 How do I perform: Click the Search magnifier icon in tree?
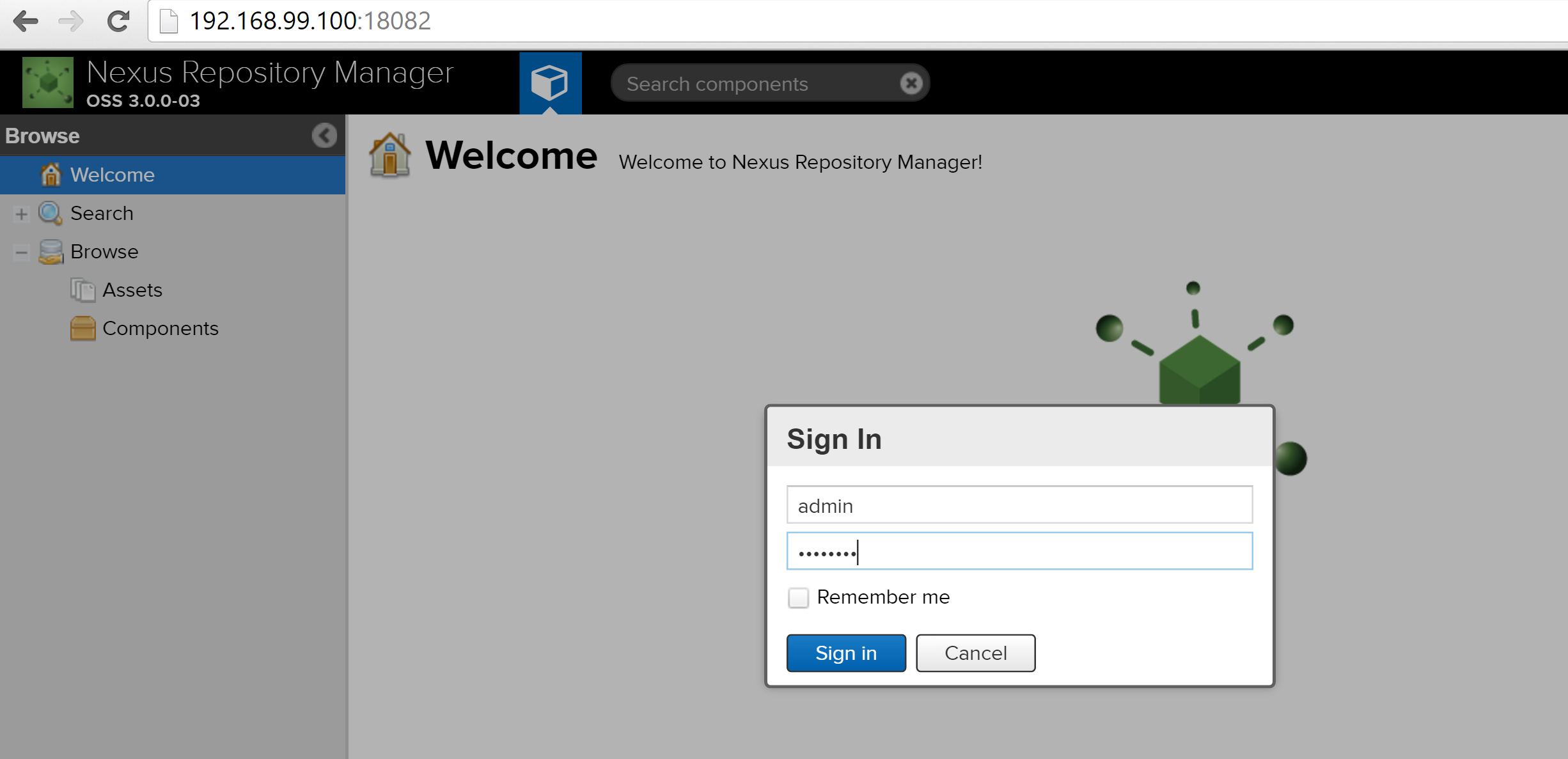[50, 214]
